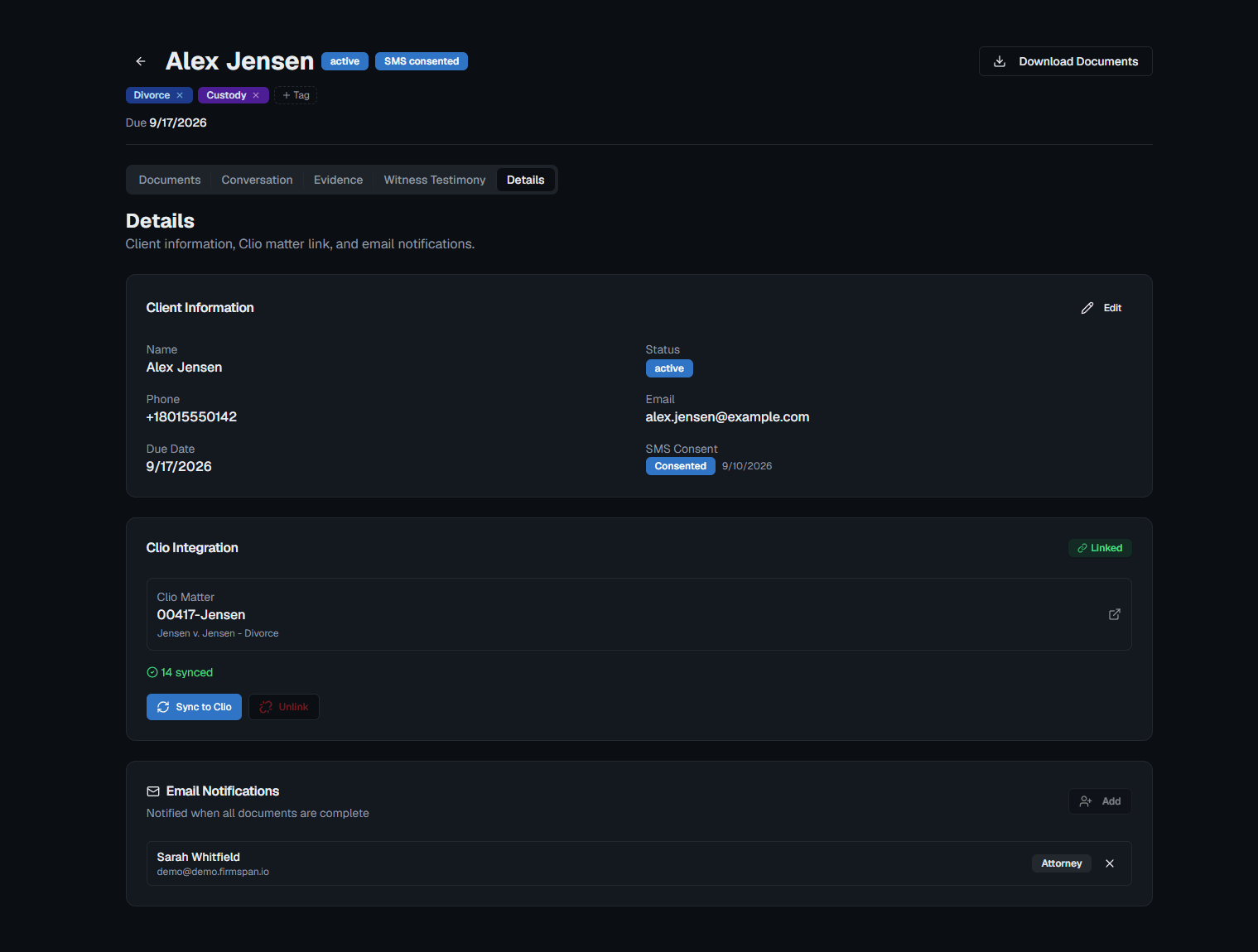The width and height of the screenshot is (1258, 952).
Task: Switch to the Conversation tab
Action: [x=257, y=180]
